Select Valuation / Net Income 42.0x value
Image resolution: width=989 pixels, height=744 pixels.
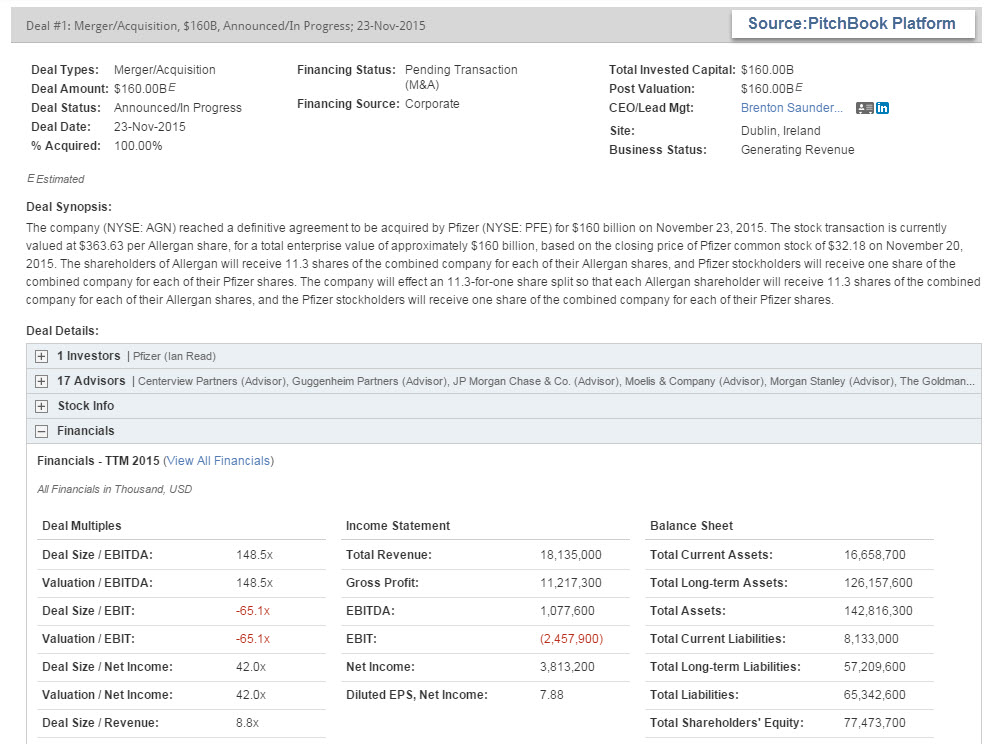(x=251, y=695)
